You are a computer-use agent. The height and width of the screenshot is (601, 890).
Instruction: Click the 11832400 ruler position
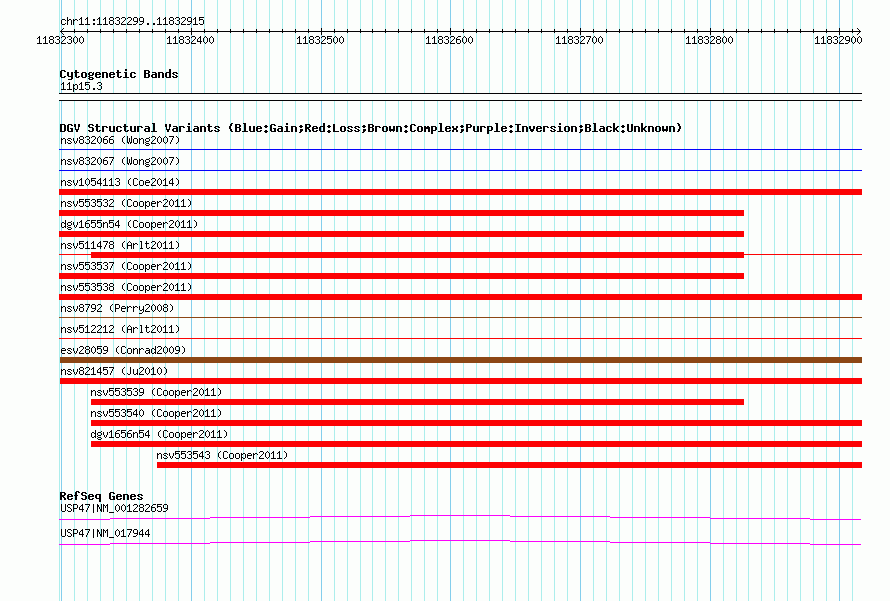click(x=190, y=40)
